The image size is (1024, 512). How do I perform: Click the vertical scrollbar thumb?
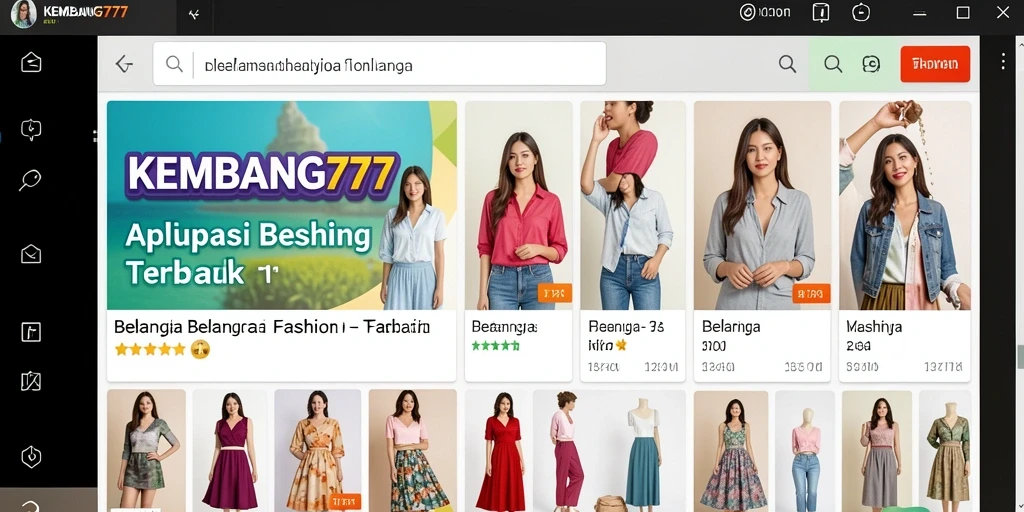pos(1019,357)
